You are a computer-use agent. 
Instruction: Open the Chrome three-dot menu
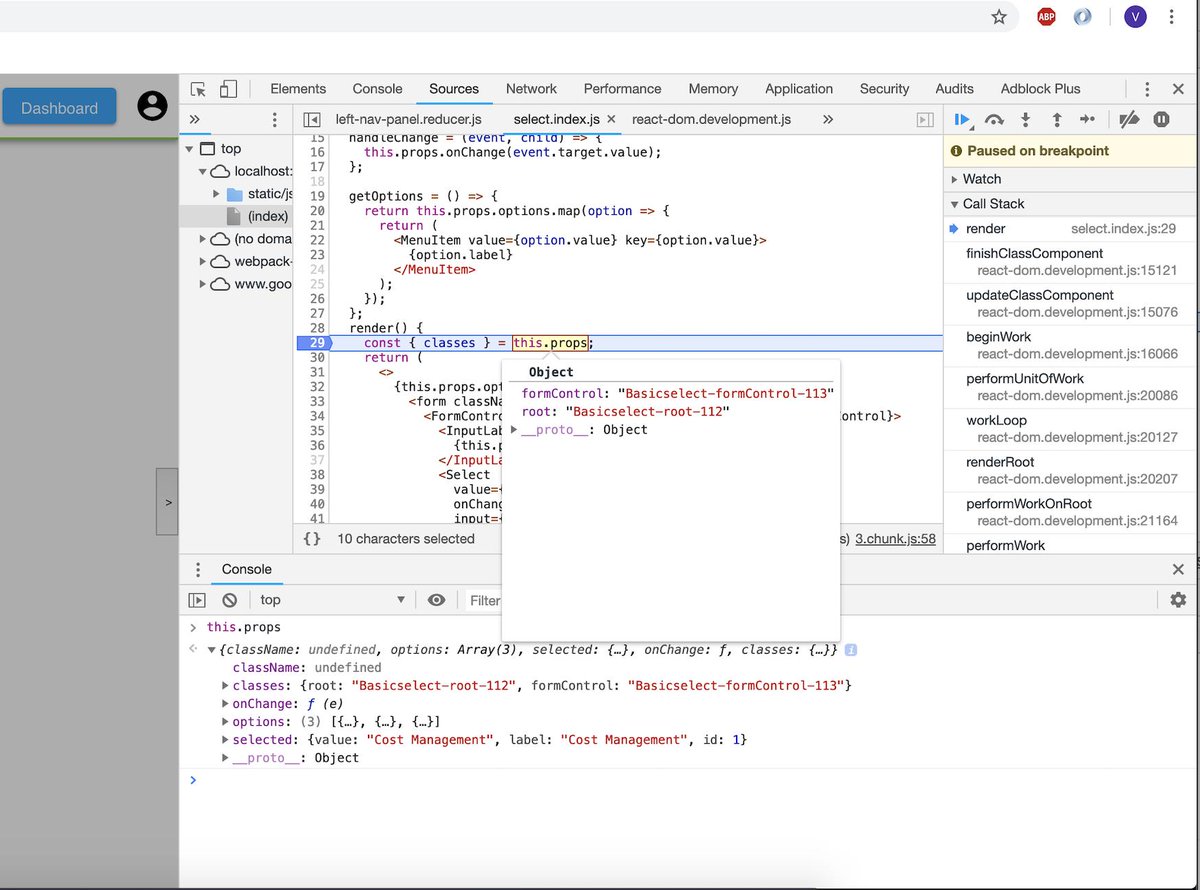[1171, 17]
